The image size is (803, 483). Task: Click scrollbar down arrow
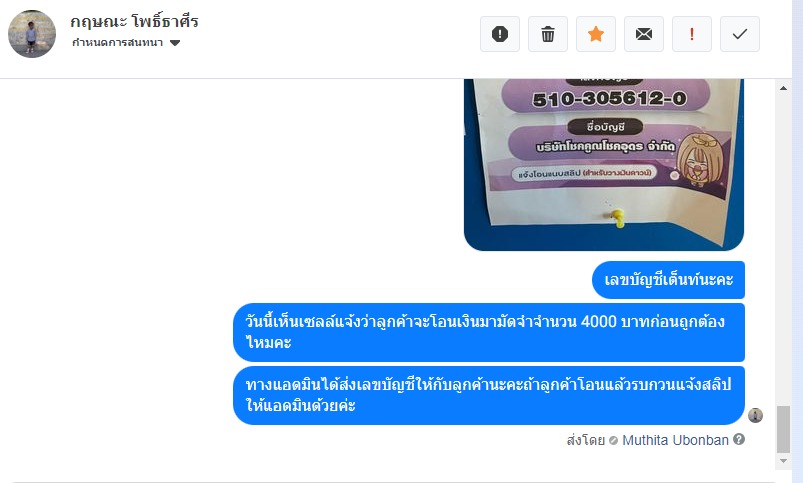pos(783,461)
